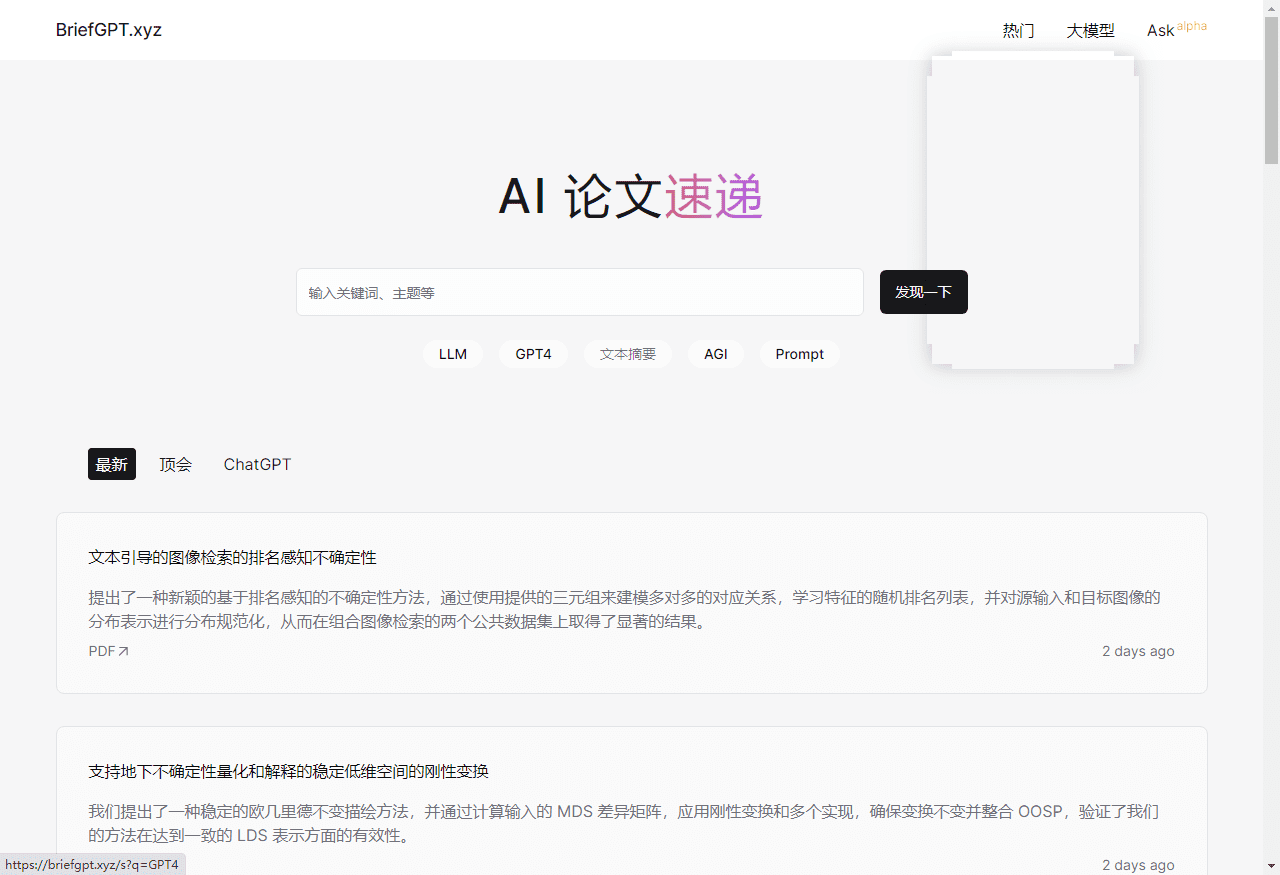Toggle the LLM keyword chip
Viewport: 1280px width, 875px height.
coord(453,353)
